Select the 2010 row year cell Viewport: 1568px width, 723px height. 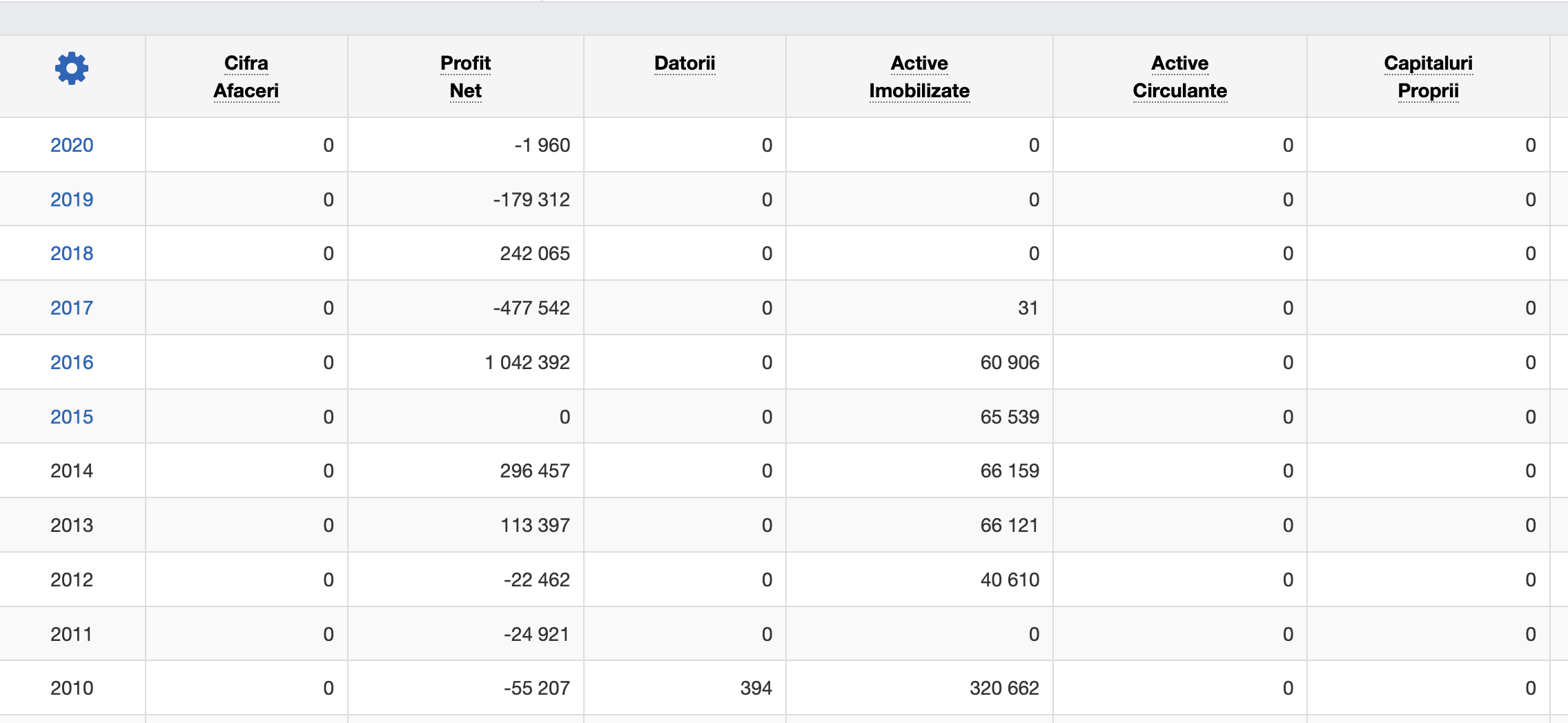pyautogui.click(x=72, y=688)
